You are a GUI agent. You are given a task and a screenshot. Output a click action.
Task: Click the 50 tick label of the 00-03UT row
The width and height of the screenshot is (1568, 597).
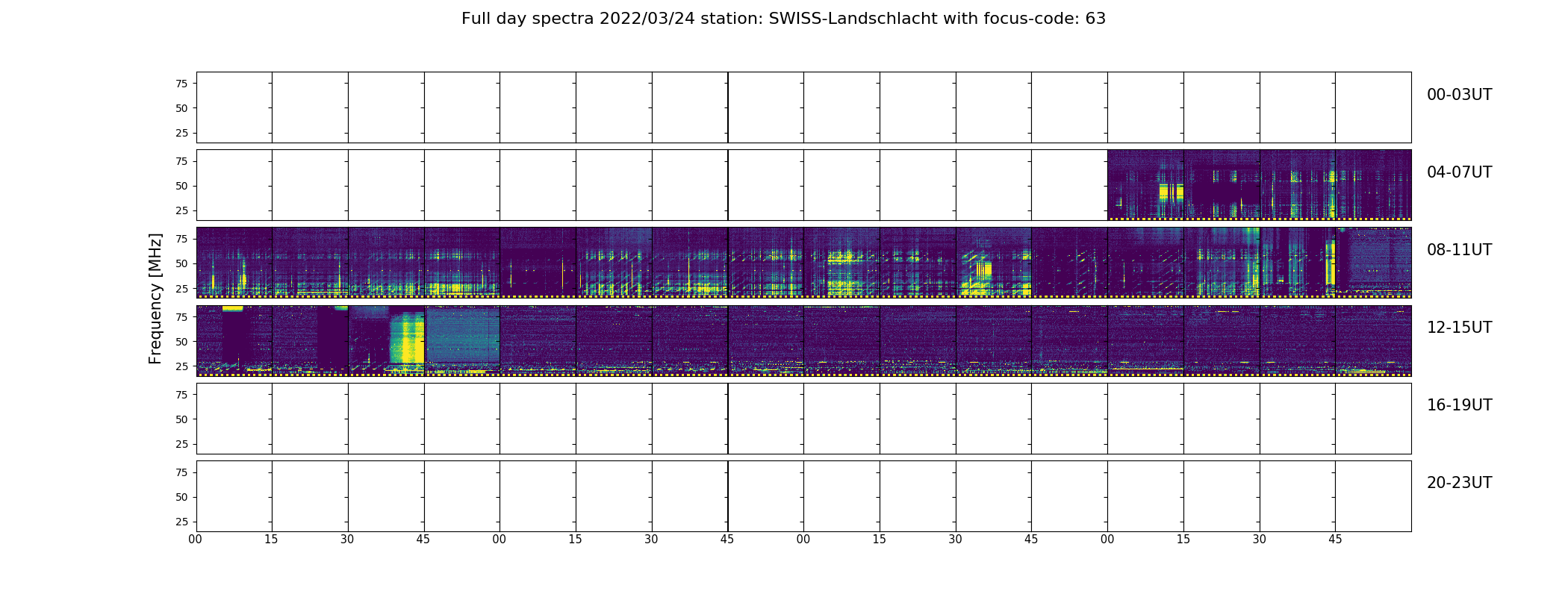pyautogui.click(x=181, y=108)
